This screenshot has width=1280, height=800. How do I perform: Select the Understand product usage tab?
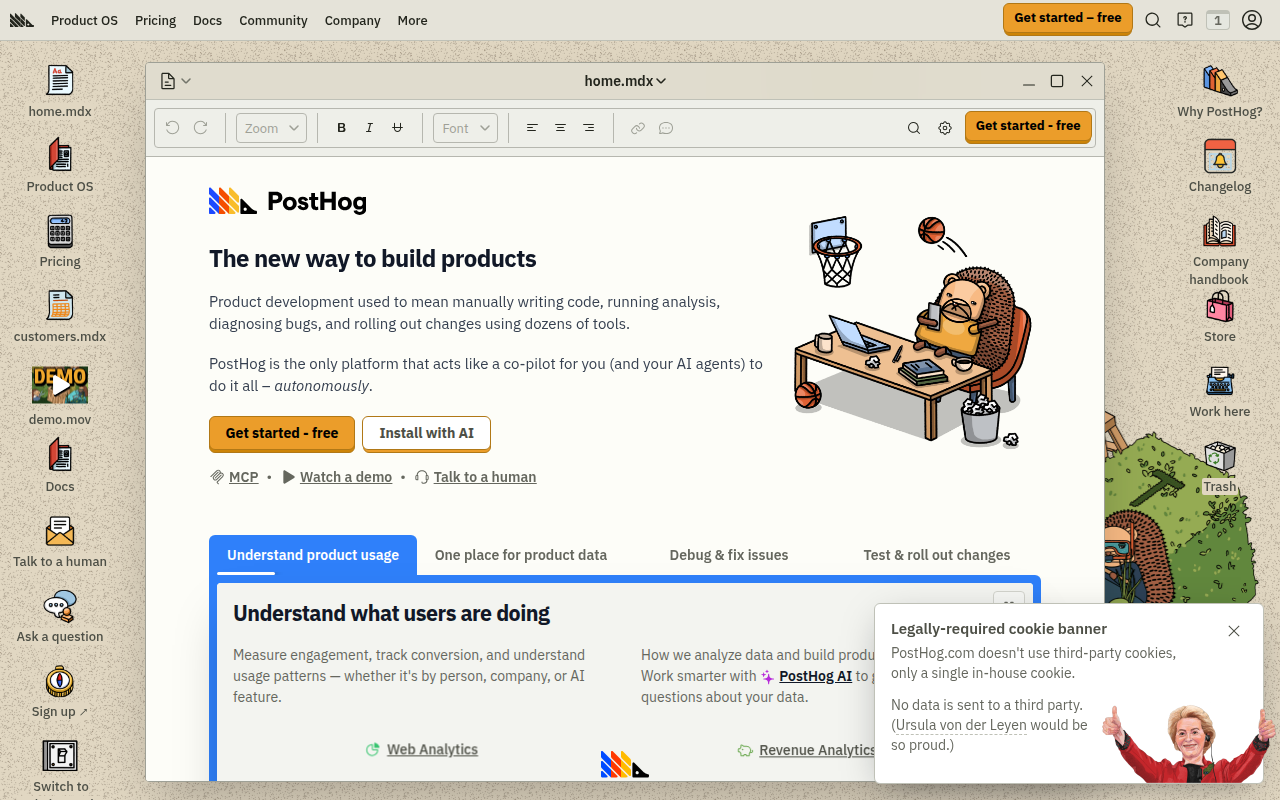pyautogui.click(x=313, y=555)
